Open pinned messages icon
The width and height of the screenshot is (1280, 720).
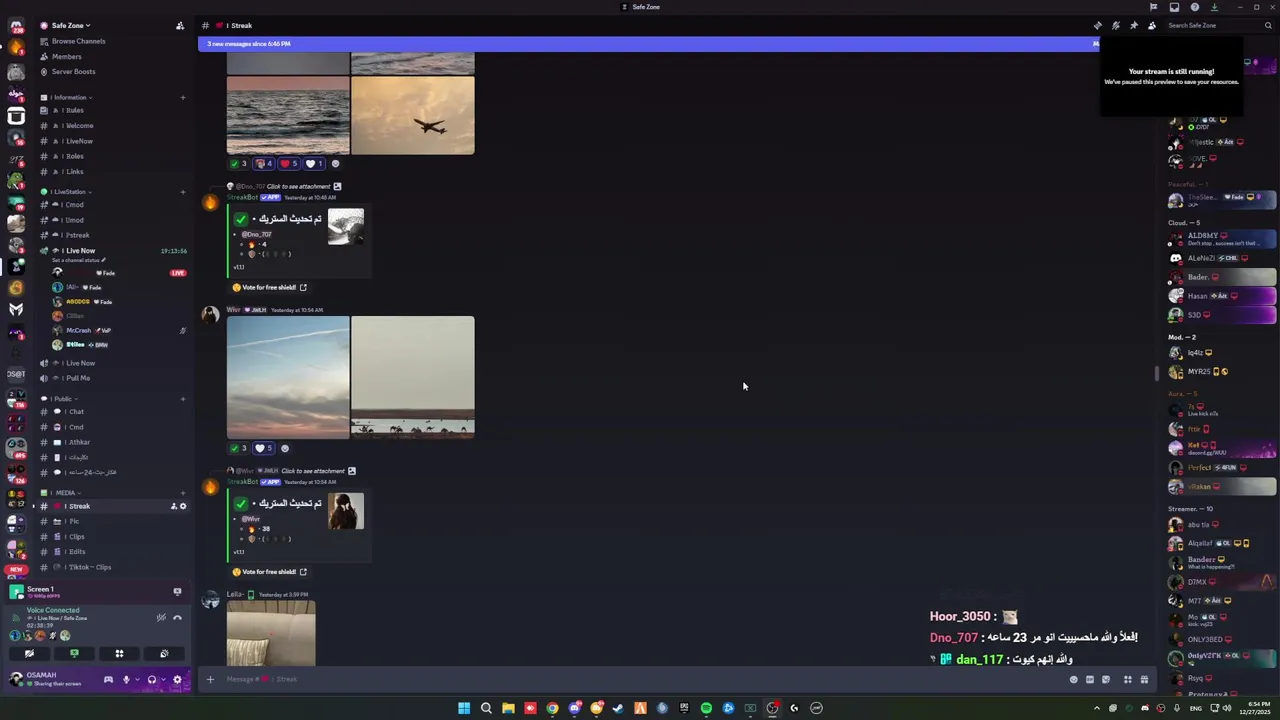1134,25
